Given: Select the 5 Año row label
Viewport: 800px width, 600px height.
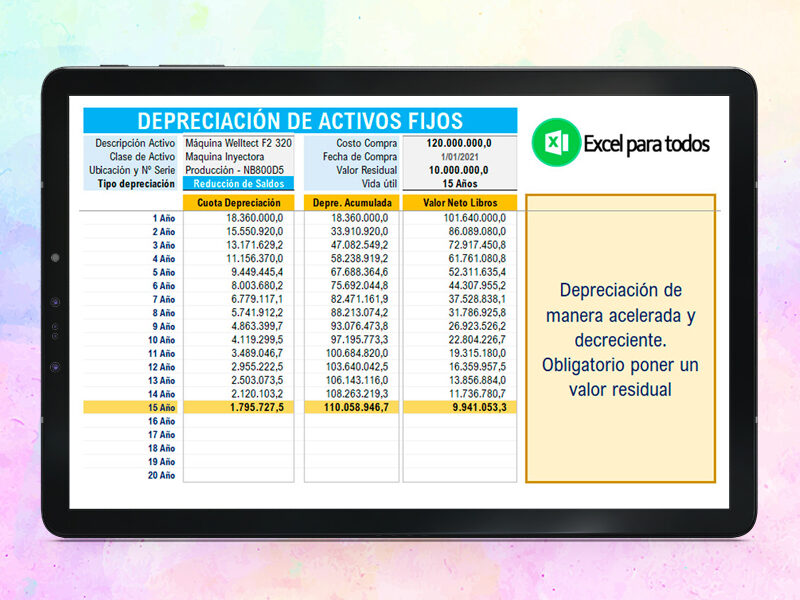Looking at the screenshot, I should [163, 272].
